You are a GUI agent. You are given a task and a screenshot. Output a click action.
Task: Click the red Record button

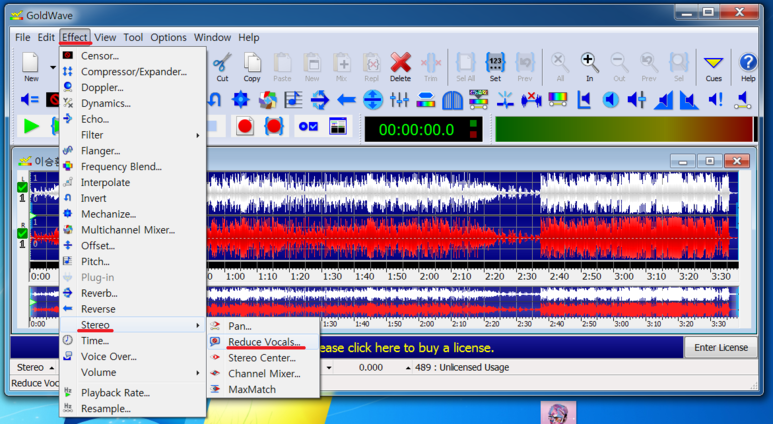245,127
